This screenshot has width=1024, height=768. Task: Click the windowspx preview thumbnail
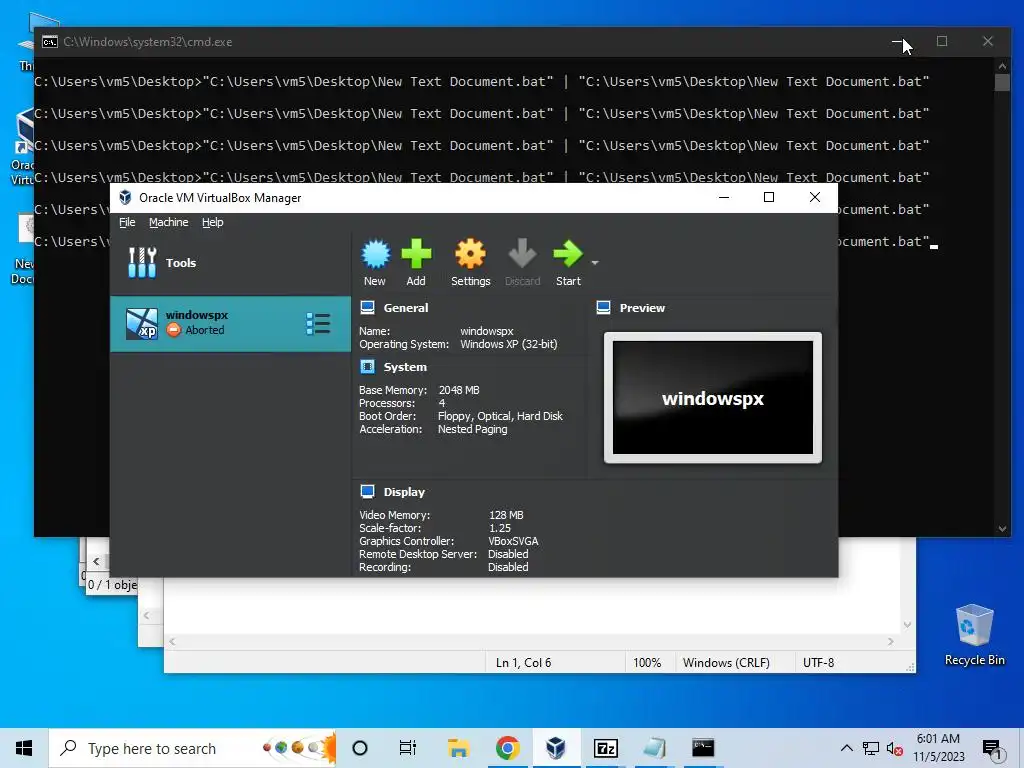712,398
